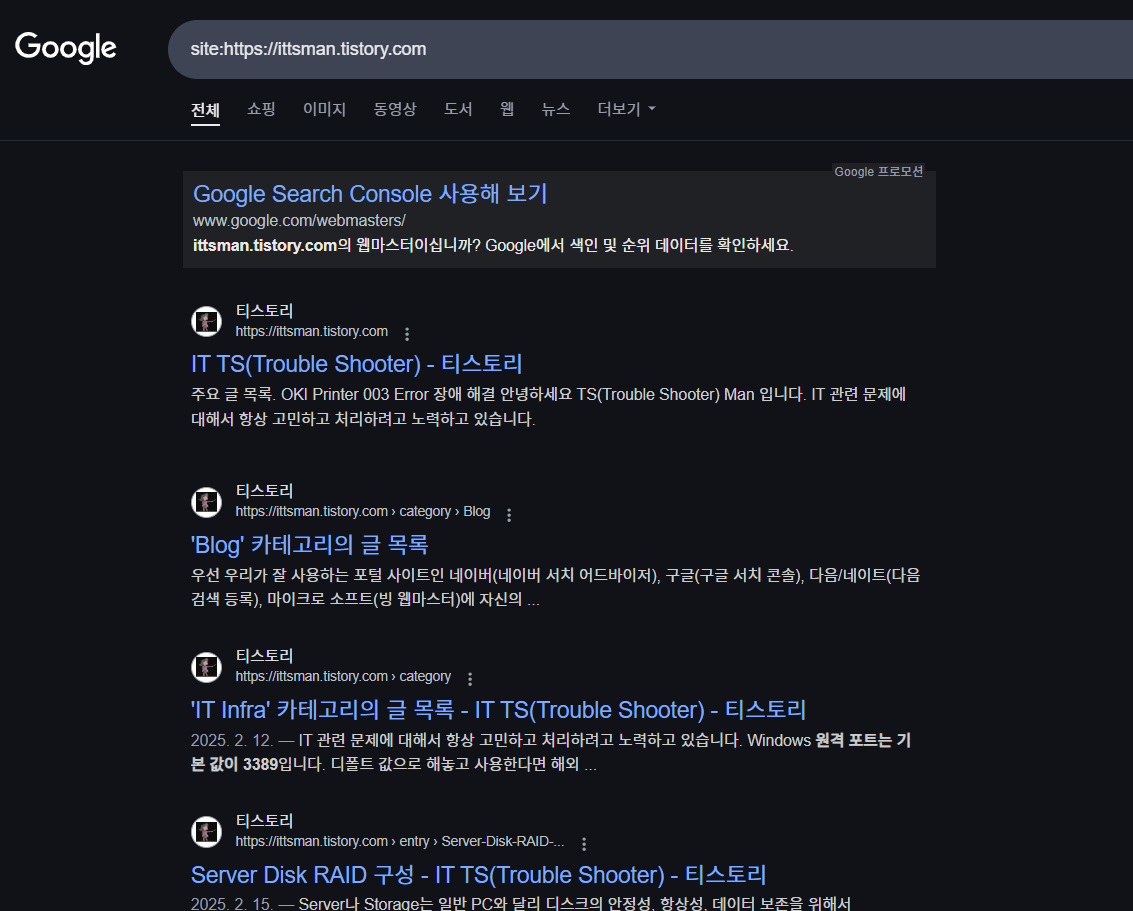
Task: Click the www.google.com/webmasters/ URL text
Action: pos(299,220)
